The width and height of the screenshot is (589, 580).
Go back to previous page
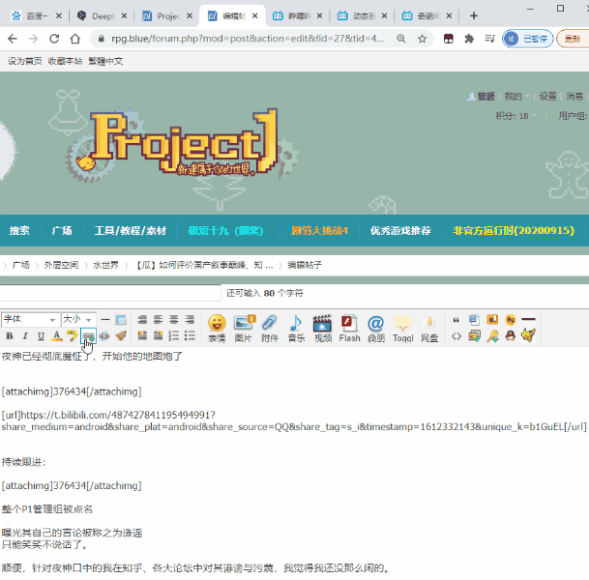tap(12, 39)
